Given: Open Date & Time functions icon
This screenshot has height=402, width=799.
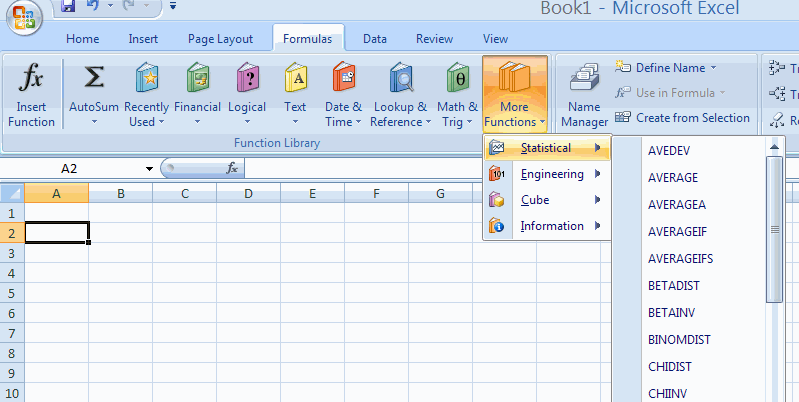Looking at the screenshot, I should [343, 78].
